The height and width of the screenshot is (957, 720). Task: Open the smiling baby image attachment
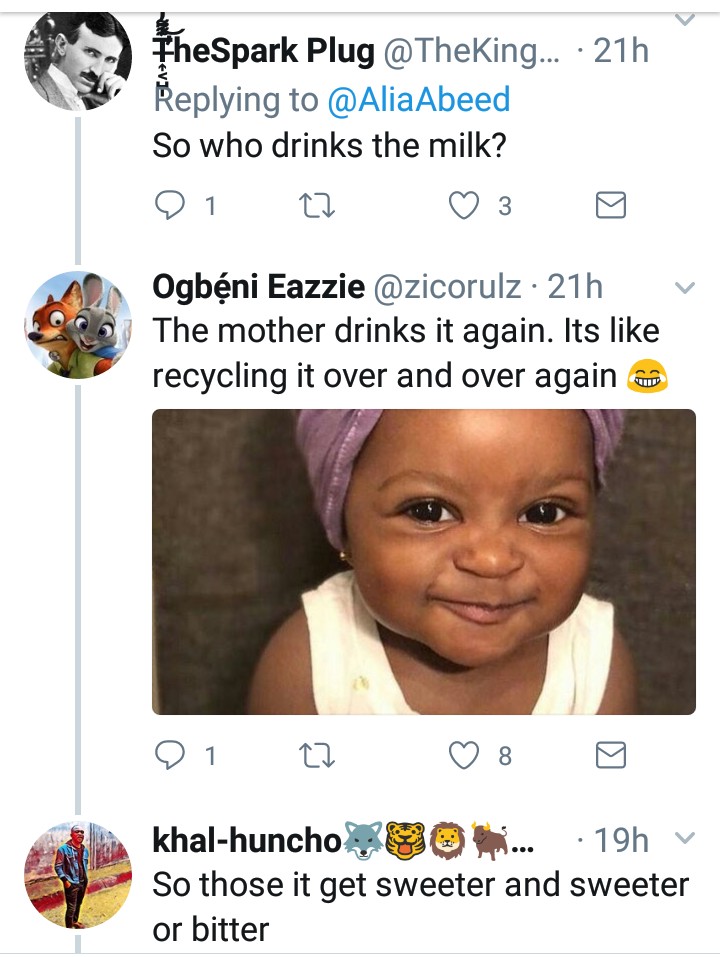click(423, 561)
